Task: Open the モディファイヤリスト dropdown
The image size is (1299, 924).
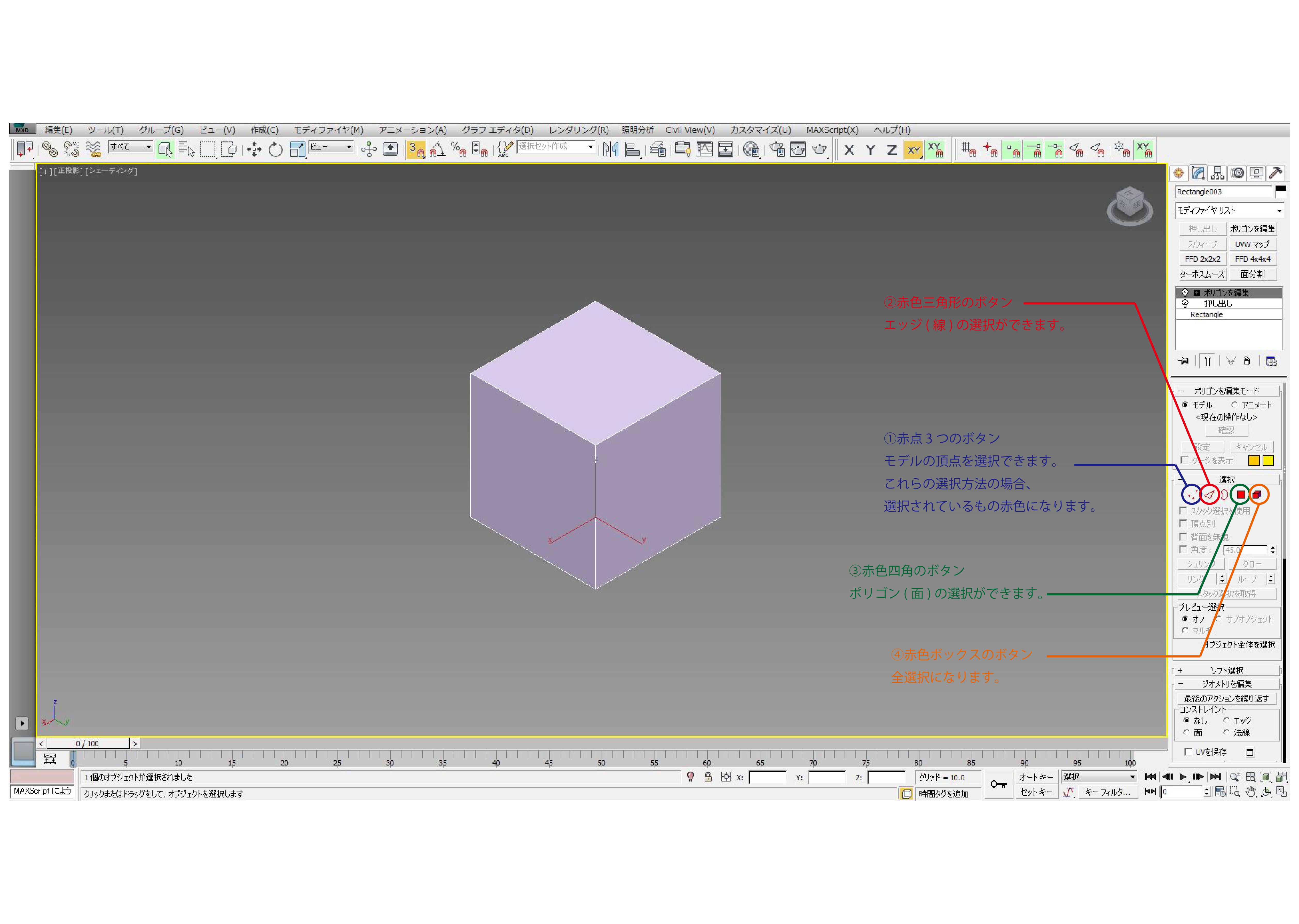Action: [x=1229, y=210]
